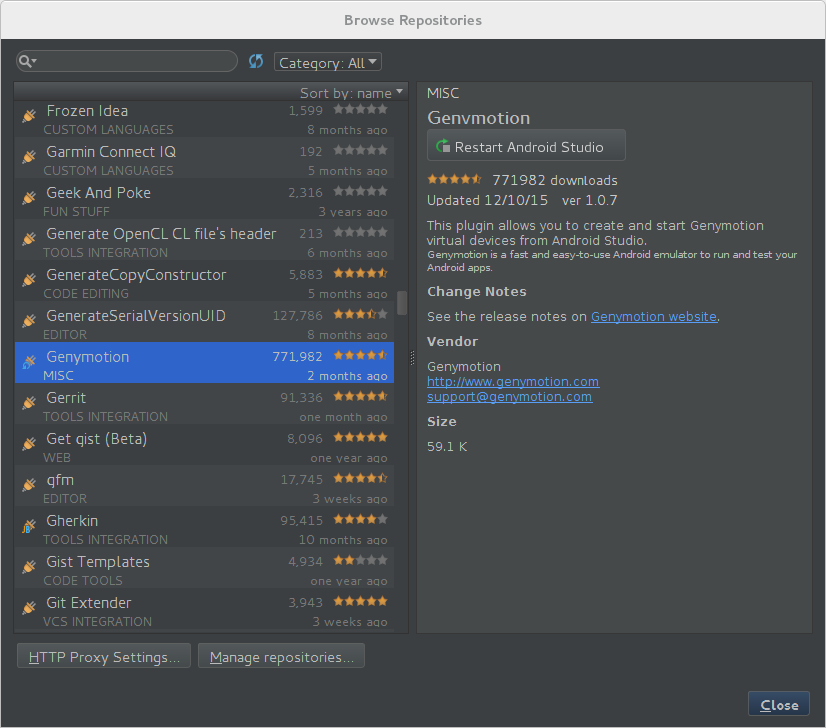This screenshot has width=826, height=728.
Task: Click Manage repositories button
Action: click(281, 656)
